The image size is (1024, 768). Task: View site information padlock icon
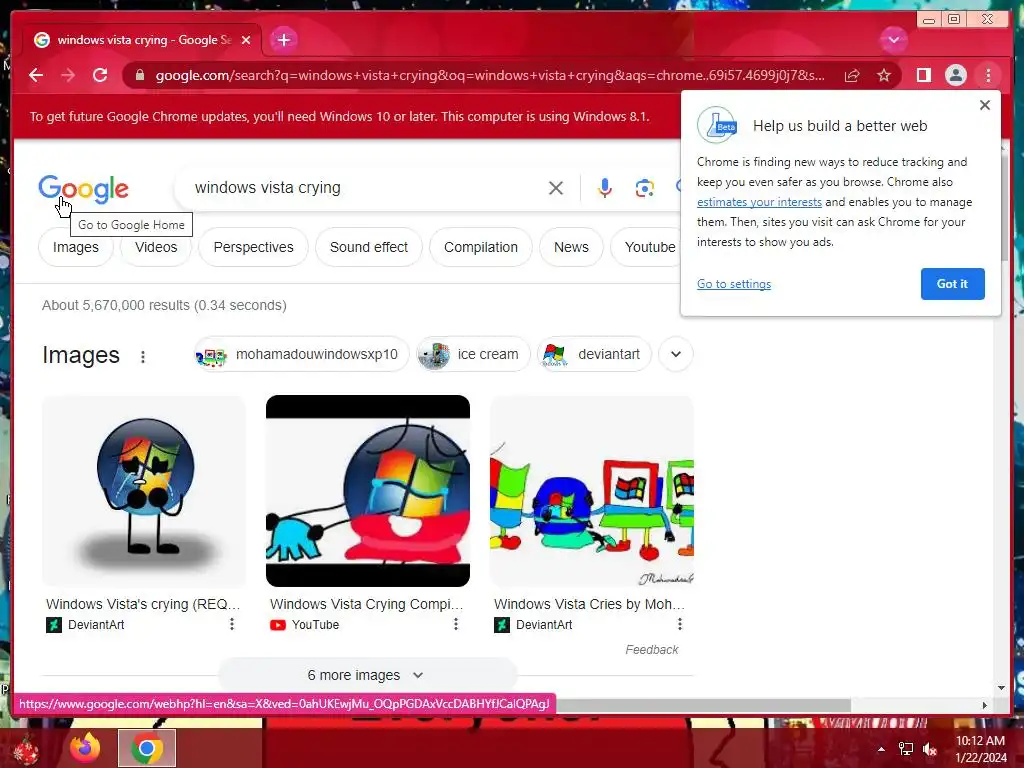coord(140,75)
